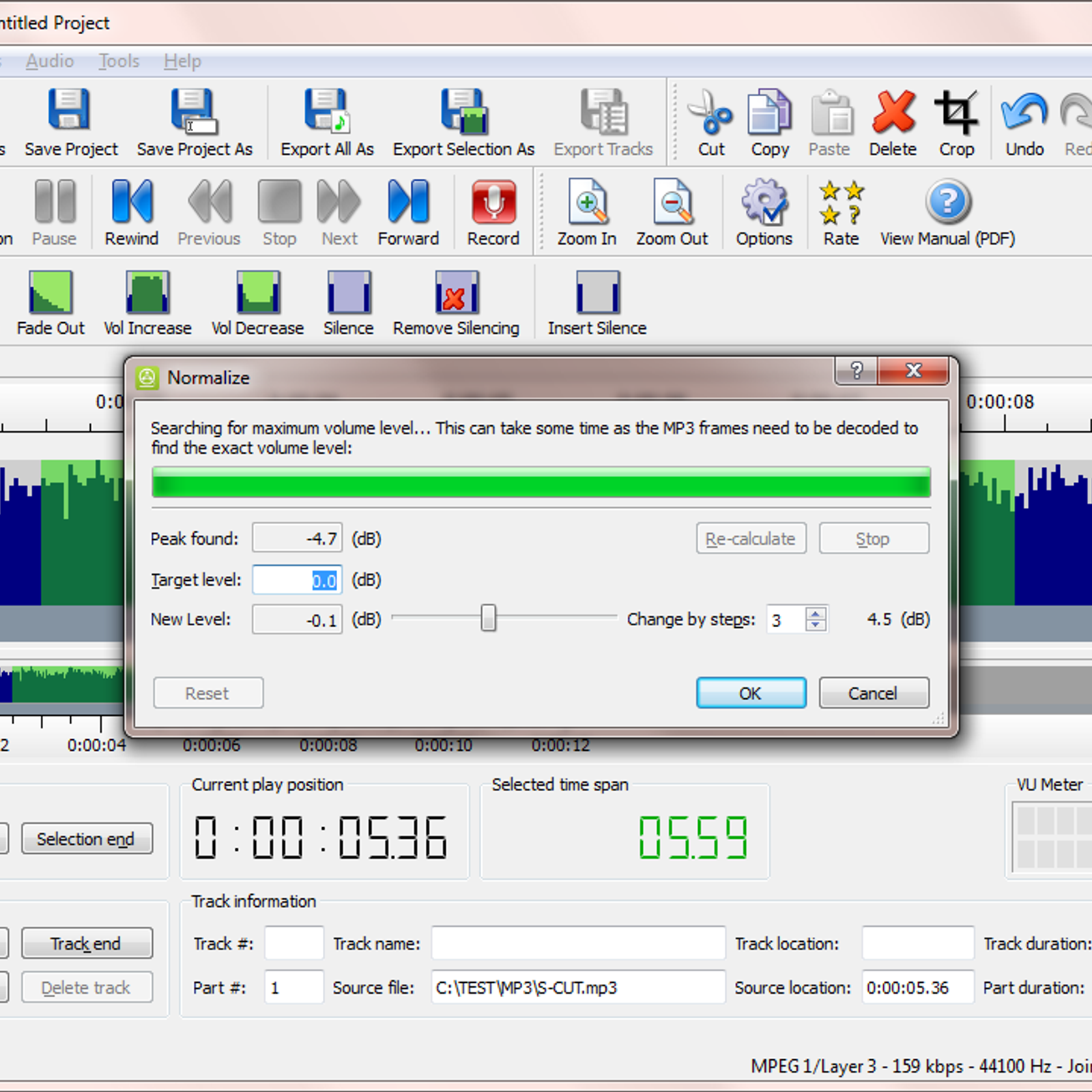
Task: Open the Audio menu
Action: 50,61
